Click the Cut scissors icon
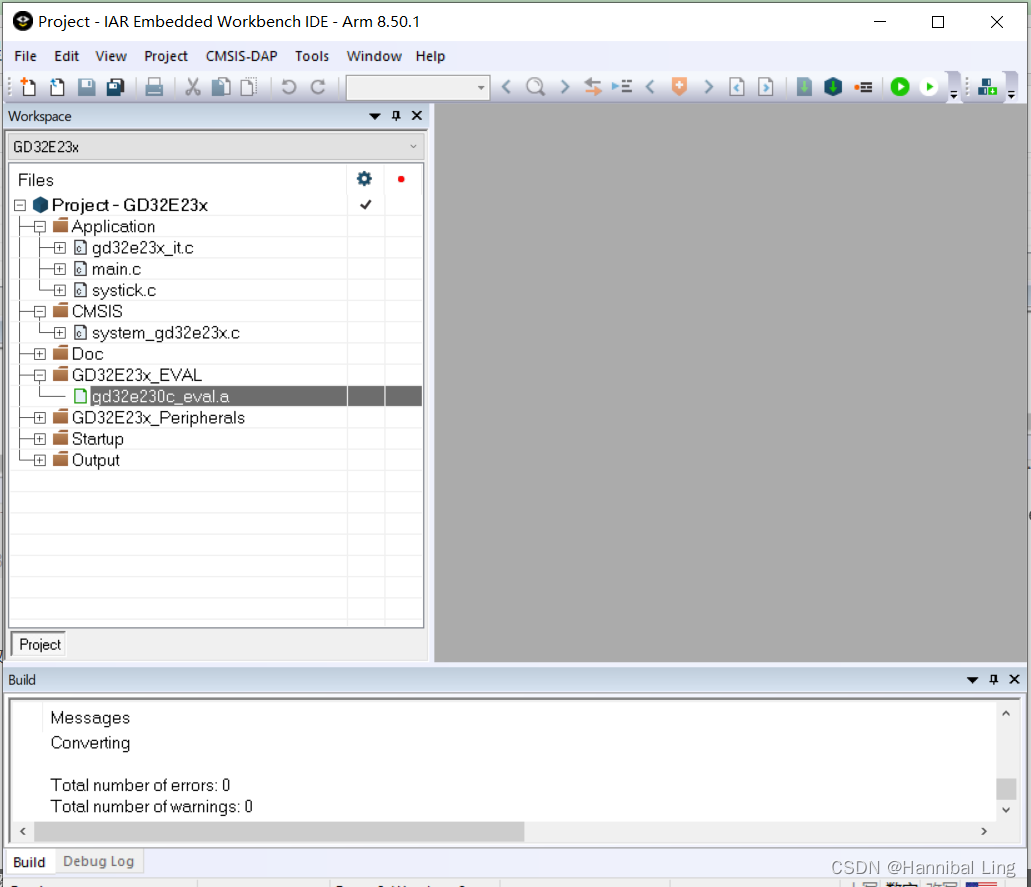The width and height of the screenshot is (1031, 887). [x=193, y=87]
